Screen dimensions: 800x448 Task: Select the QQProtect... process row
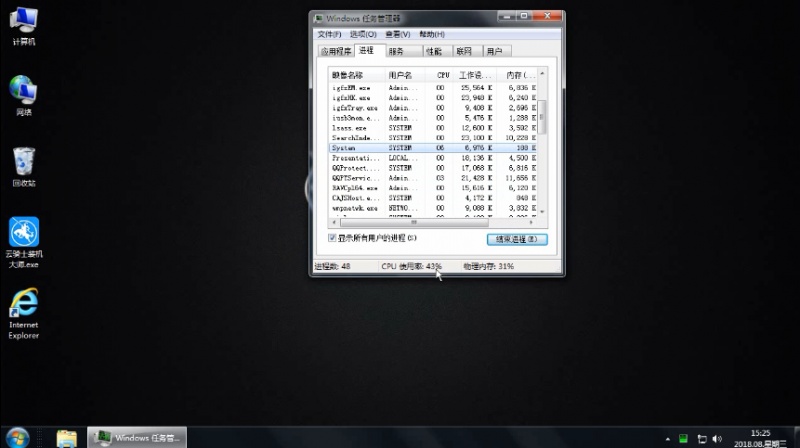coord(433,168)
